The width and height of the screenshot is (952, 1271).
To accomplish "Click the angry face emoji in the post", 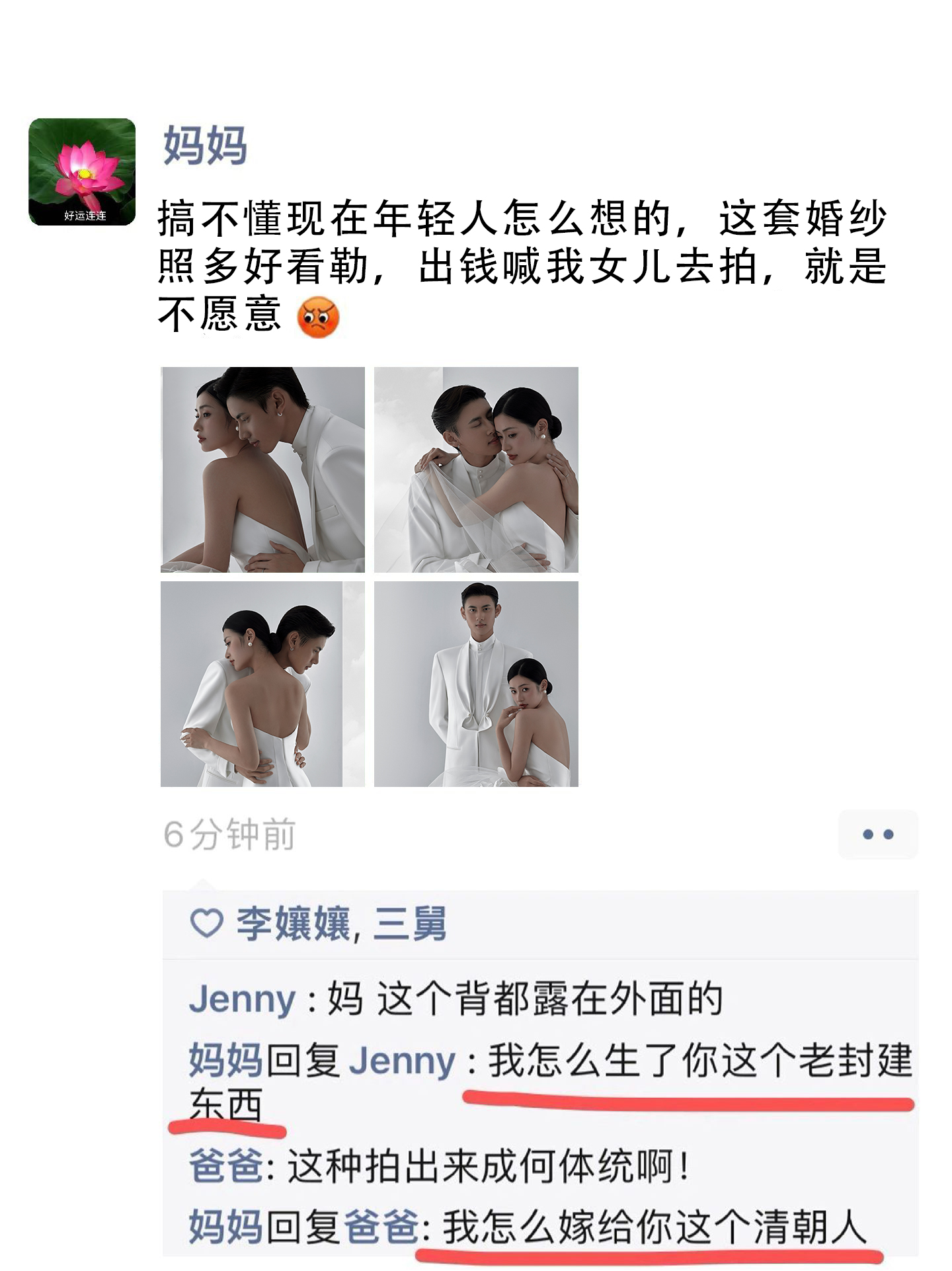I will pos(318,317).
